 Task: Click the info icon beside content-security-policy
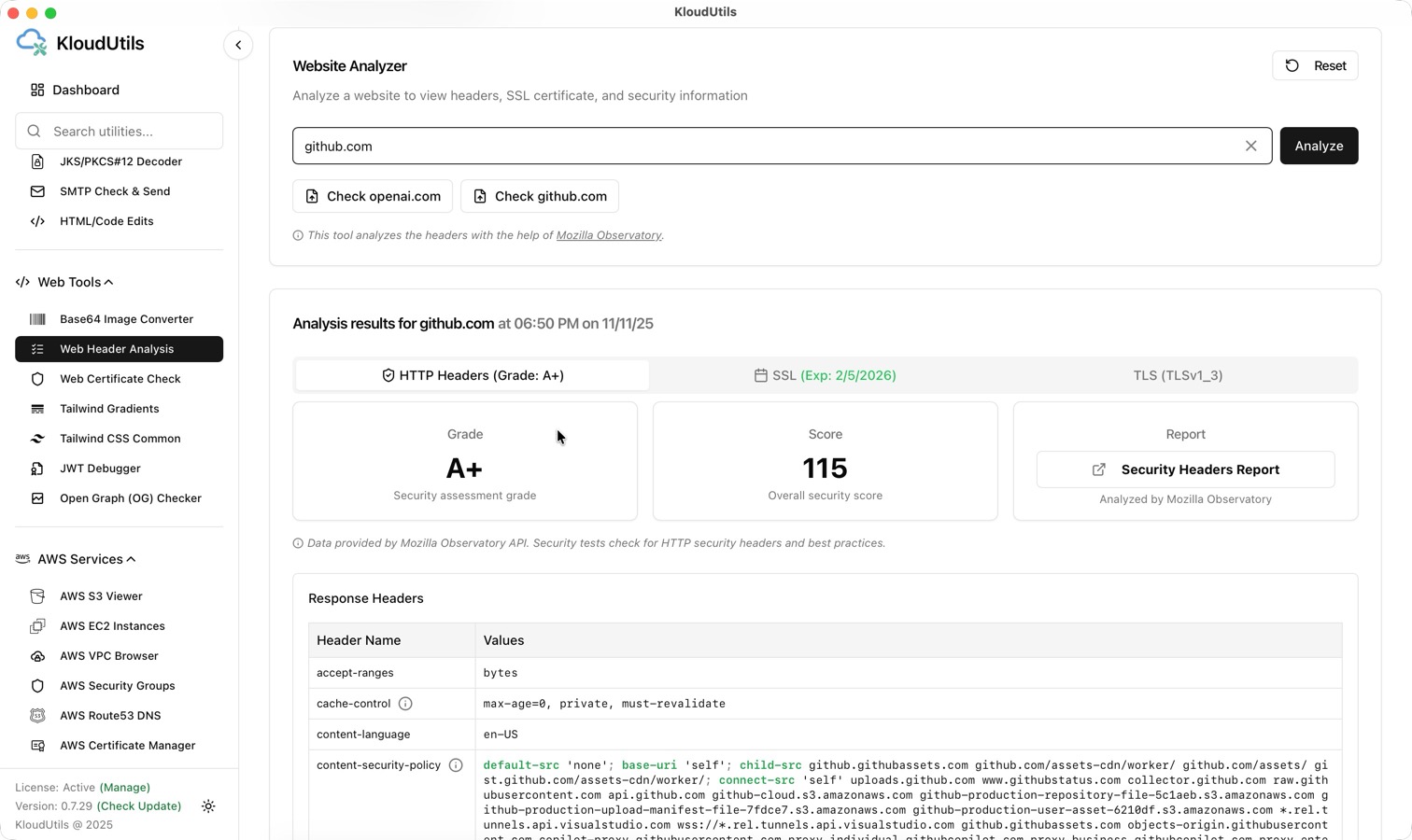click(x=456, y=765)
